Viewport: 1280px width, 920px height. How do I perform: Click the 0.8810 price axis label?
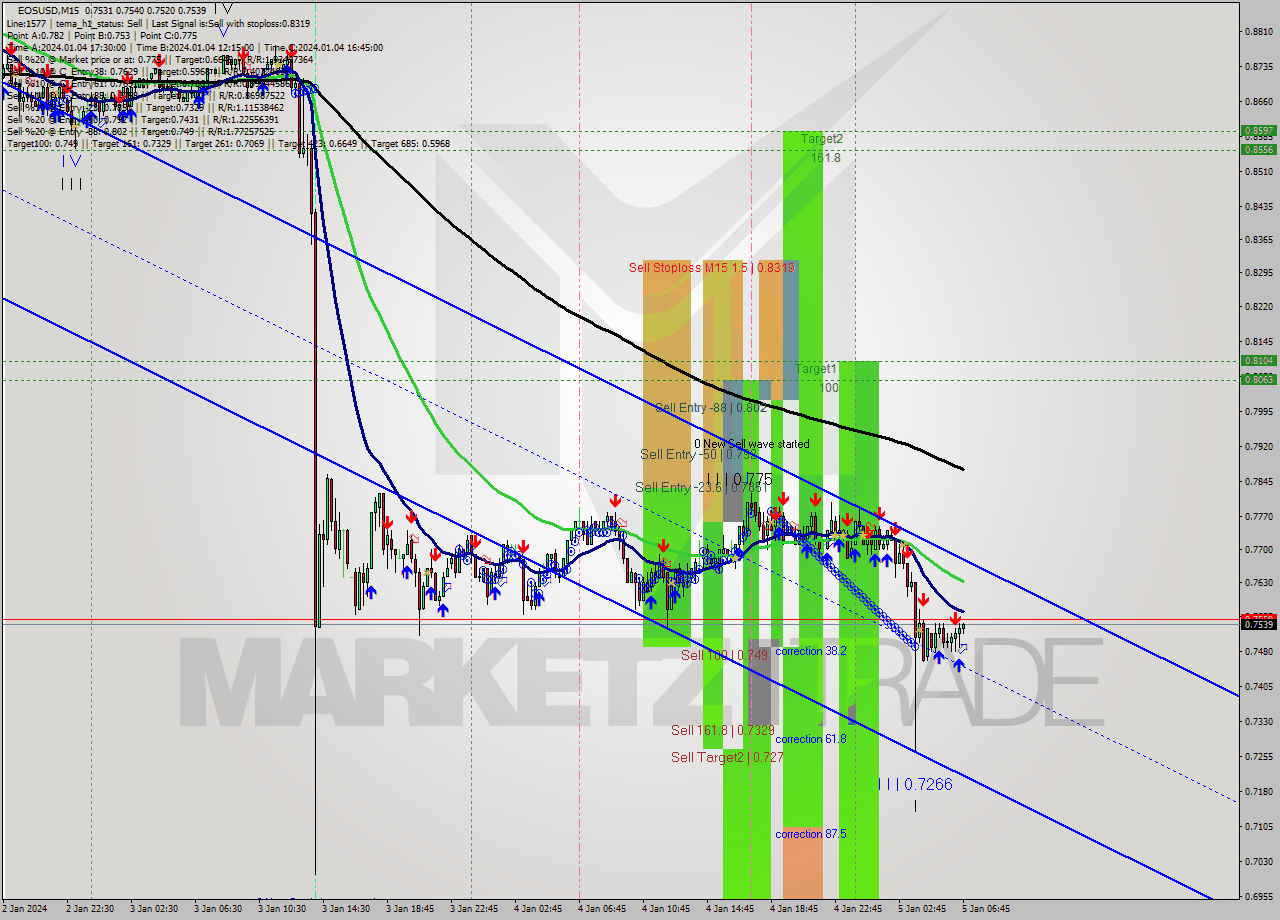point(1258,32)
